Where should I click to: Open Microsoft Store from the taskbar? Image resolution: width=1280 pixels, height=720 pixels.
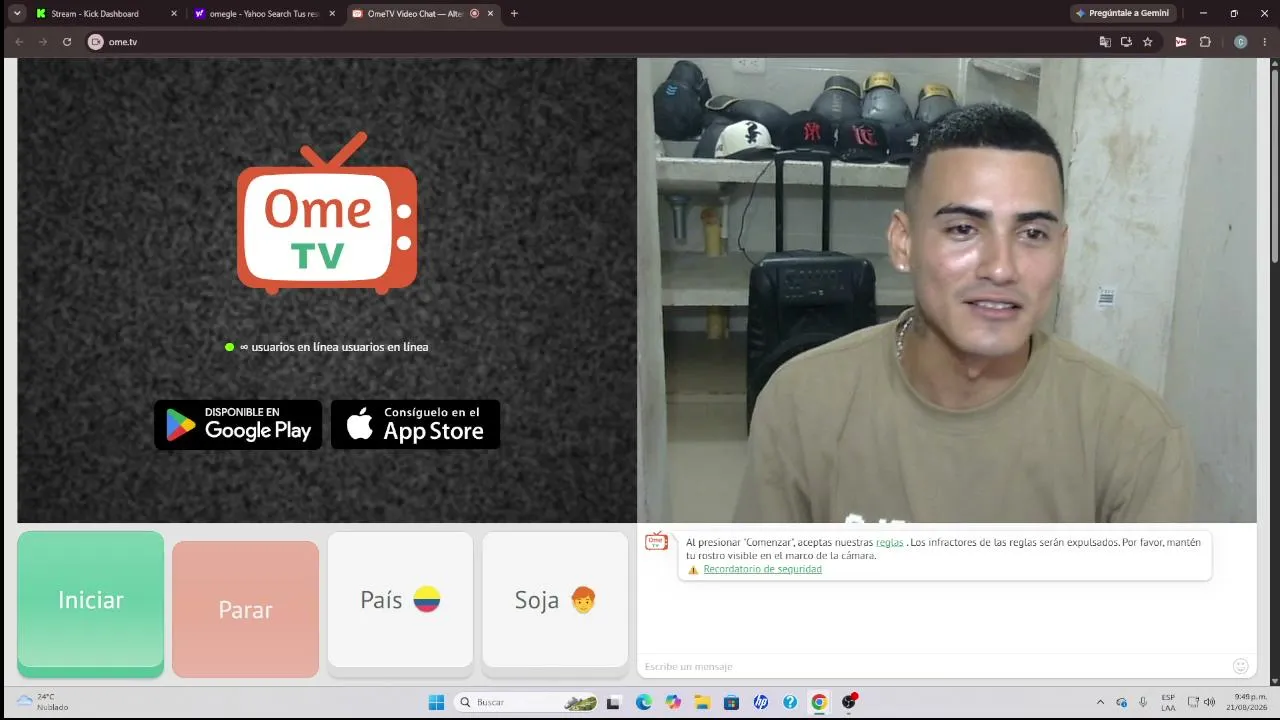[x=731, y=702]
